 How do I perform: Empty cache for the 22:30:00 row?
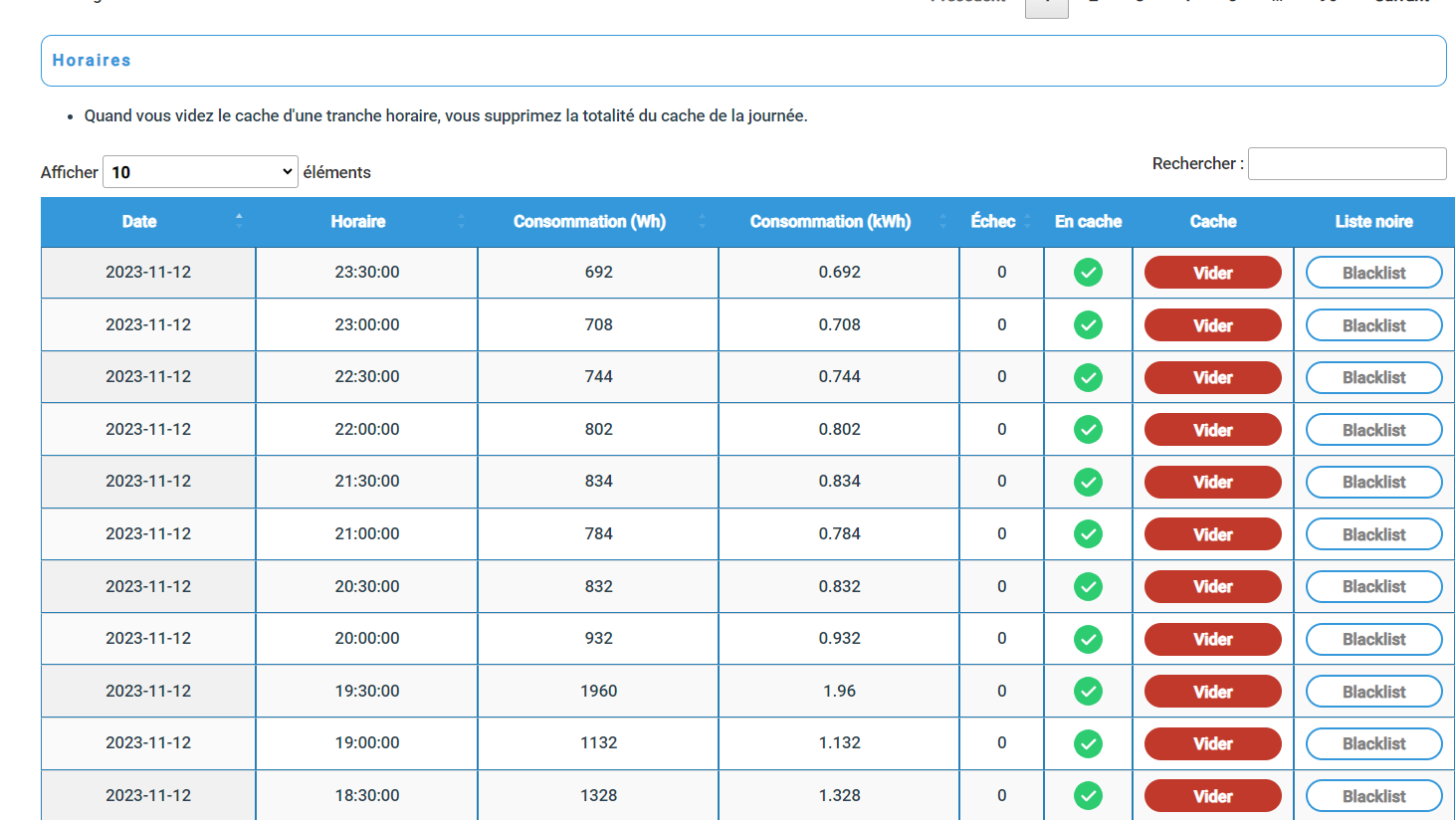click(x=1212, y=378)
